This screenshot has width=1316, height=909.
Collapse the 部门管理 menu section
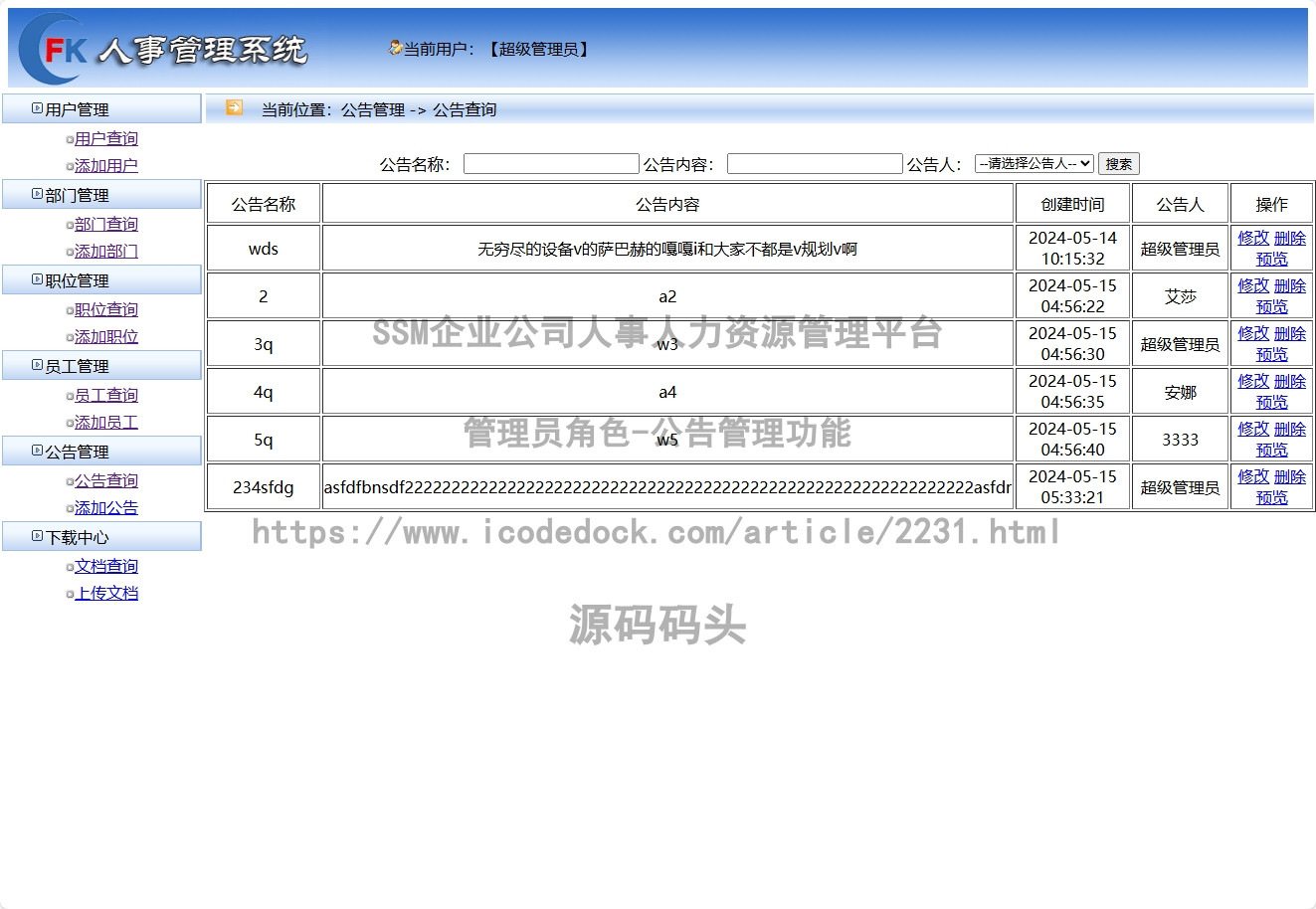[101, 195]
